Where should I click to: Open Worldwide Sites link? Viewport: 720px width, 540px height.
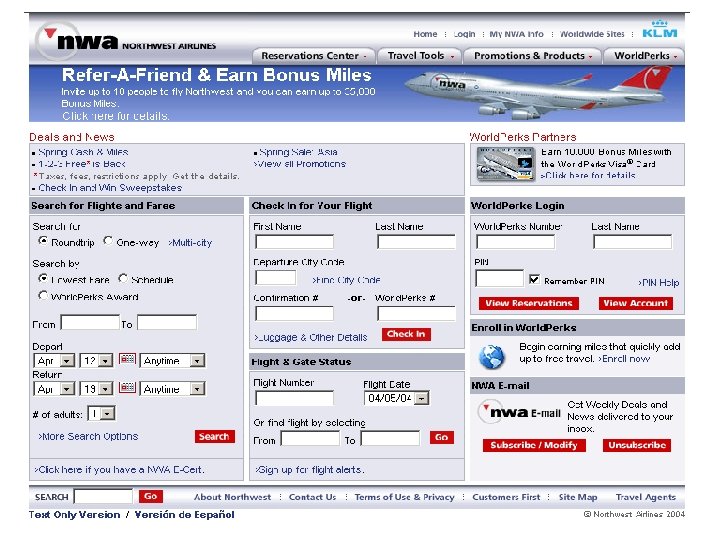[592, 34]
